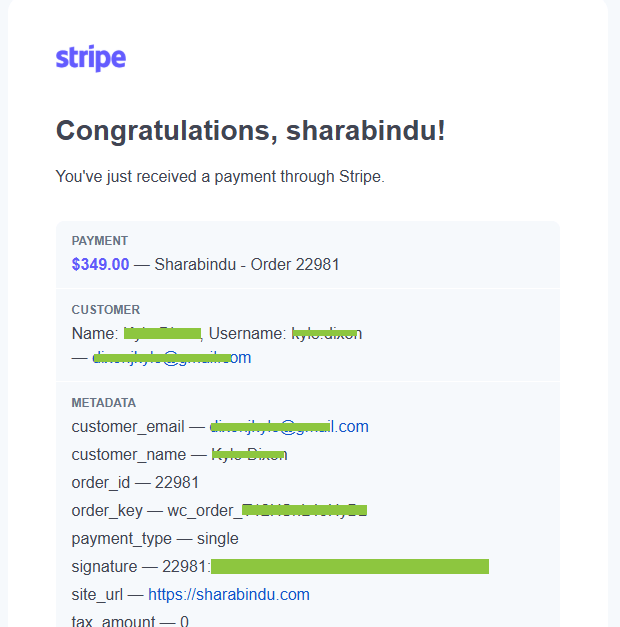This screenshot has height=627, width=620.
Task: Click the Sharabindu - Order 22981 description
Action: point(247,264)
